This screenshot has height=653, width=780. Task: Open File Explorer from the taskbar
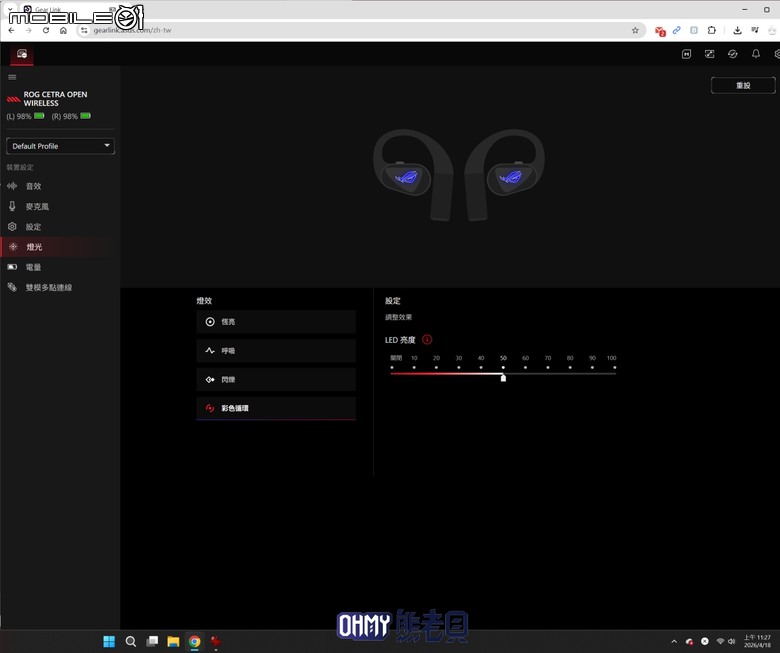click(x=173, y=641)
